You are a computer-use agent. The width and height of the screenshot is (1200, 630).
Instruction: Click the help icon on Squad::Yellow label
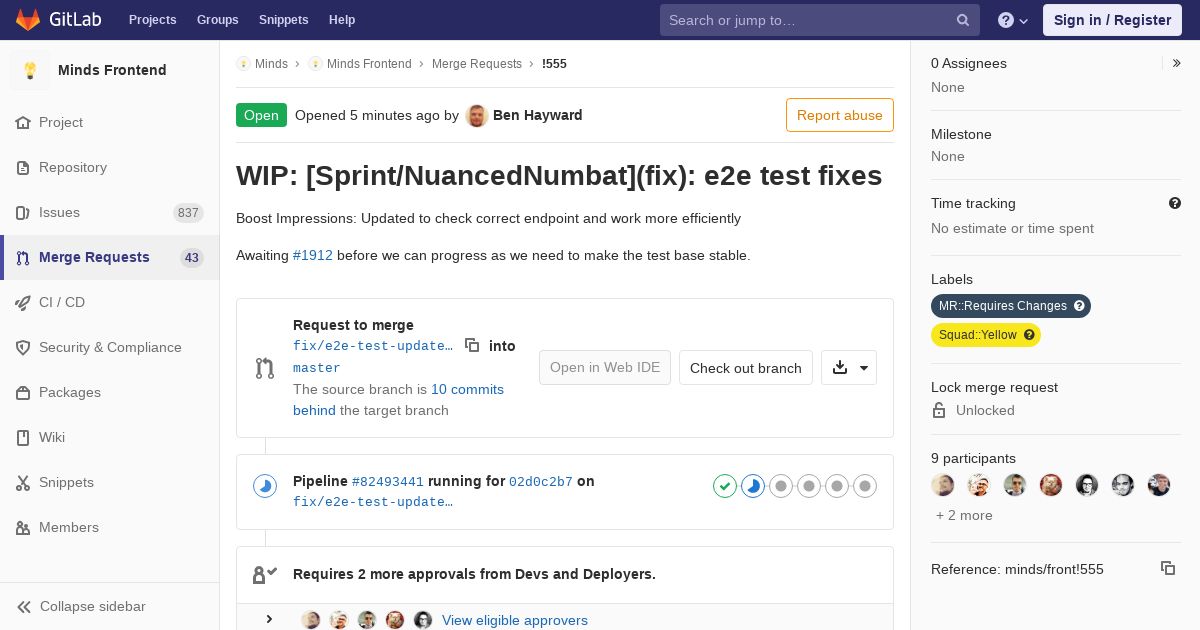[x=1029, y=335]
